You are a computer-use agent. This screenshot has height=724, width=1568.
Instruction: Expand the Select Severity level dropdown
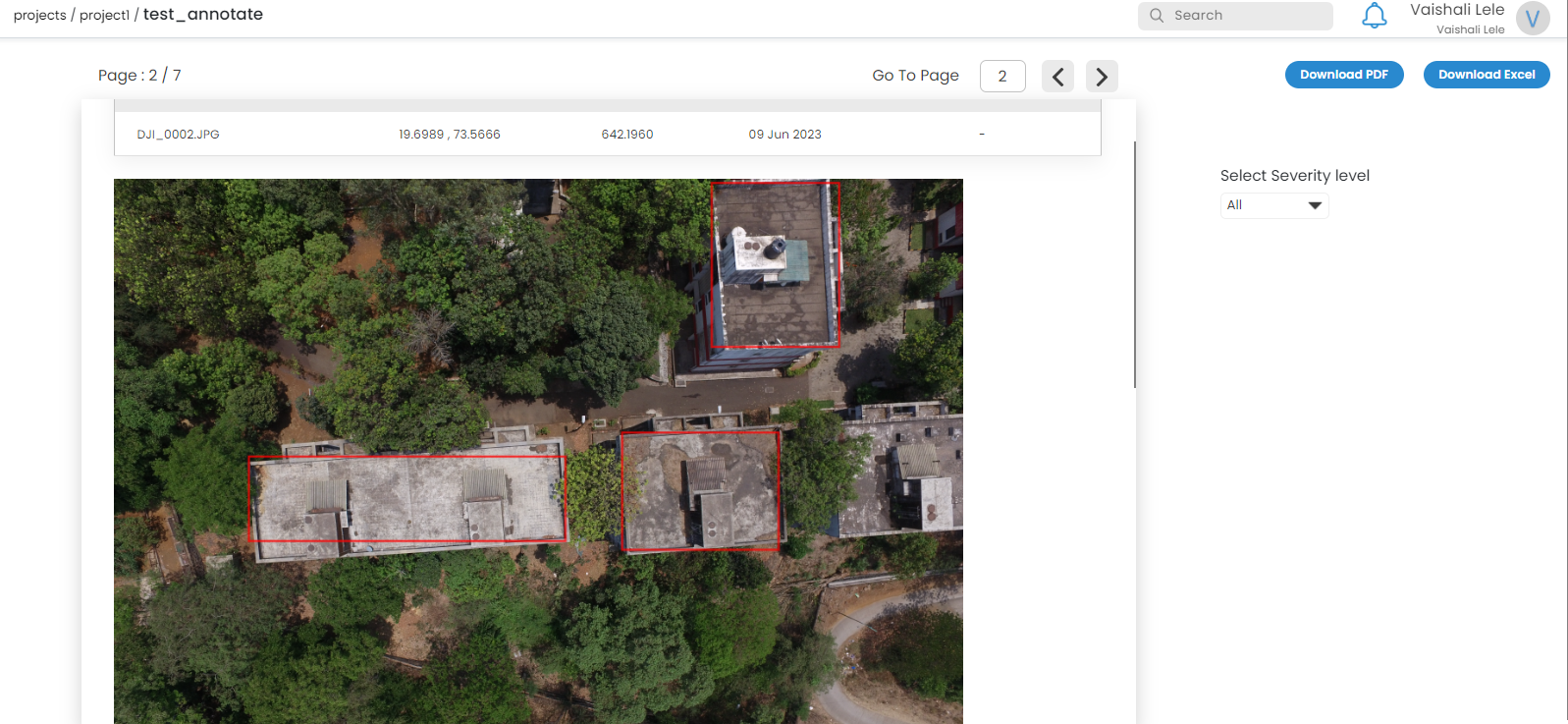[x=1273, y=205]
